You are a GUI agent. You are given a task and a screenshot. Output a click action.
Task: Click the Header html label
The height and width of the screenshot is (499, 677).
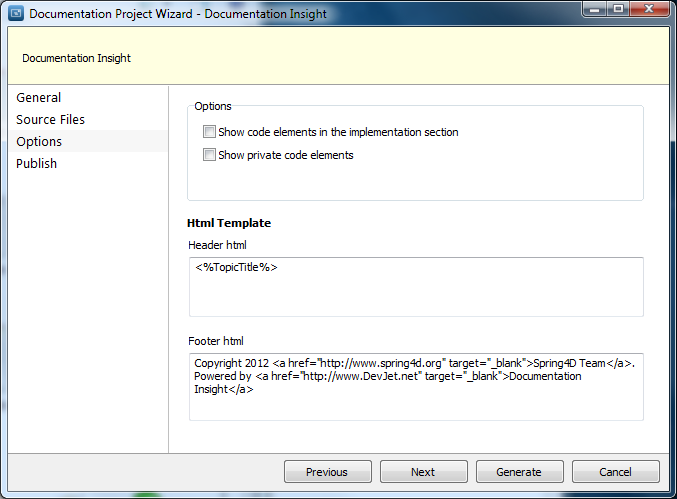pyautogui.click(x=217, y=245)
